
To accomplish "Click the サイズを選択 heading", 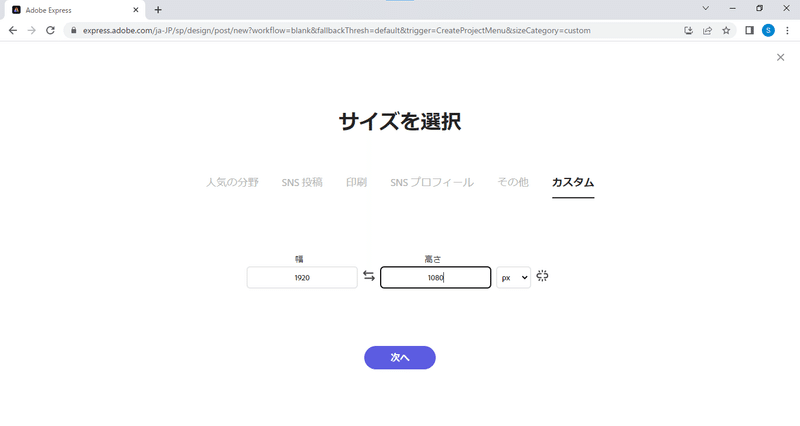I will [400, 121].
